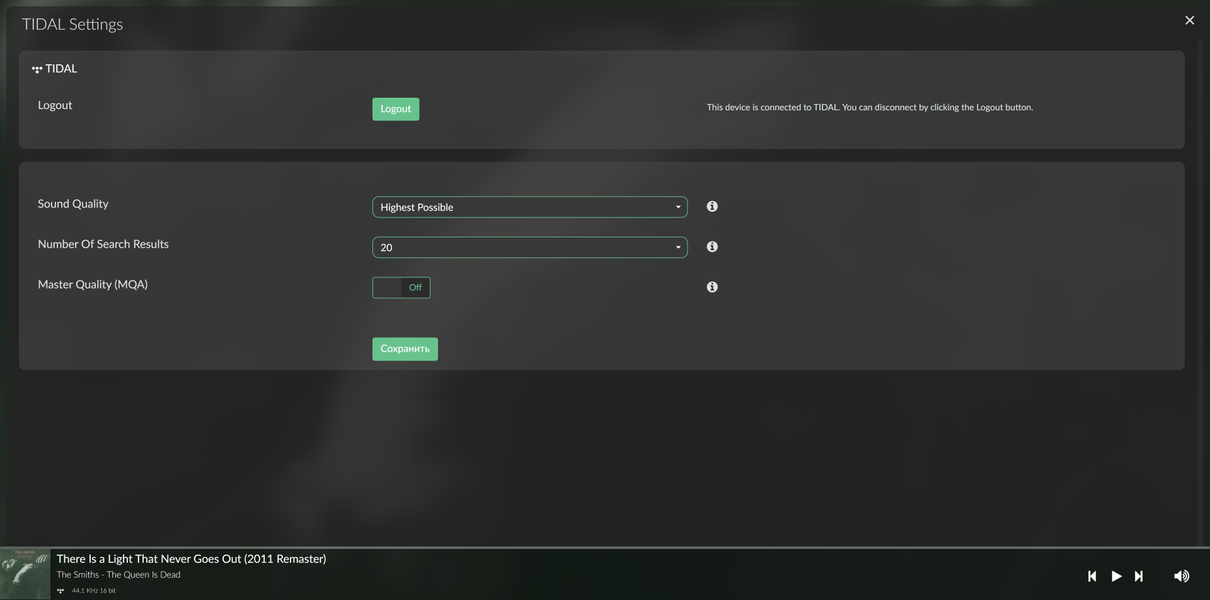Click the green Logout button

[x=395, y=109]
